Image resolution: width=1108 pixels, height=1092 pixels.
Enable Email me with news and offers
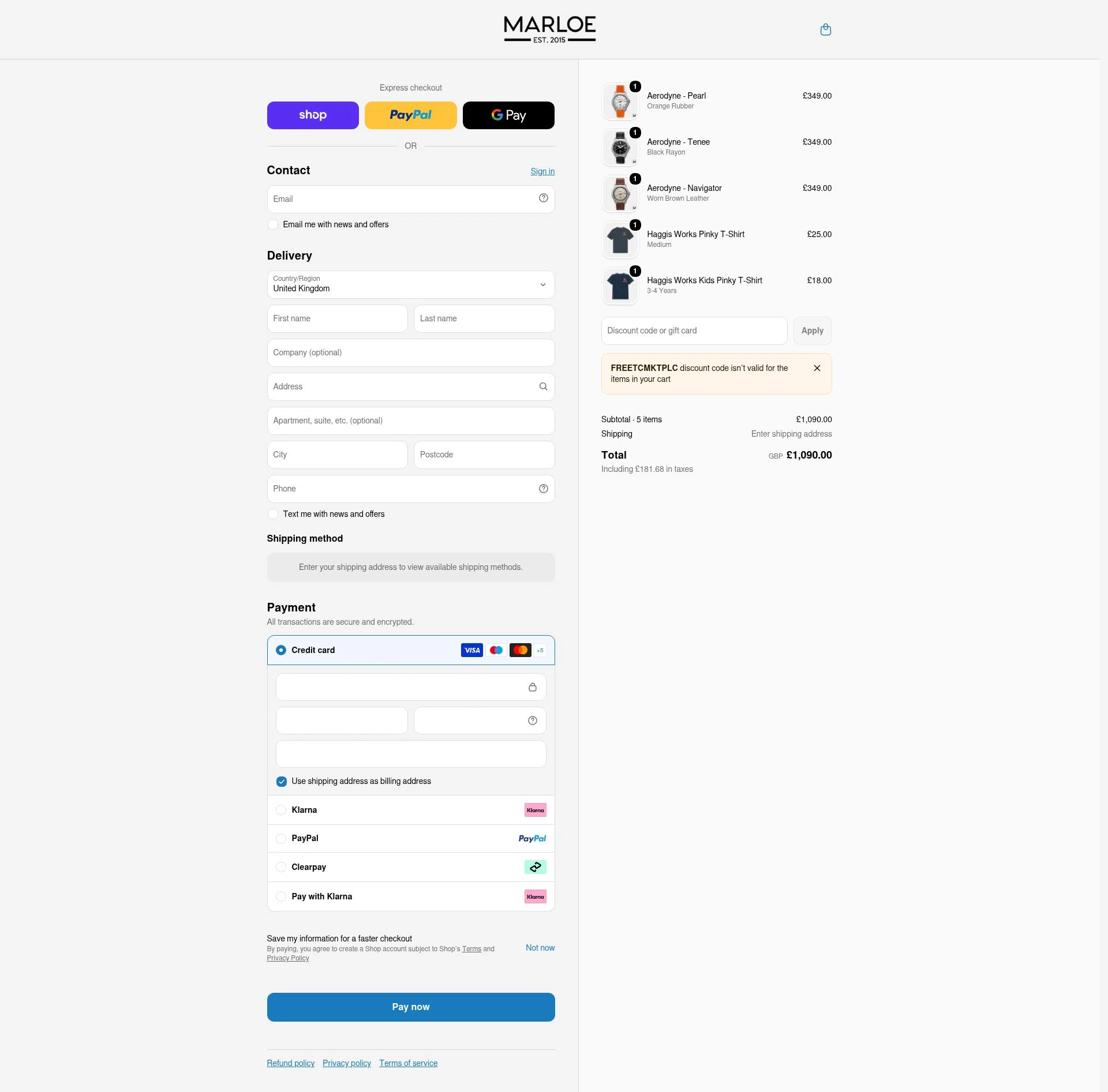click(273, 224)
